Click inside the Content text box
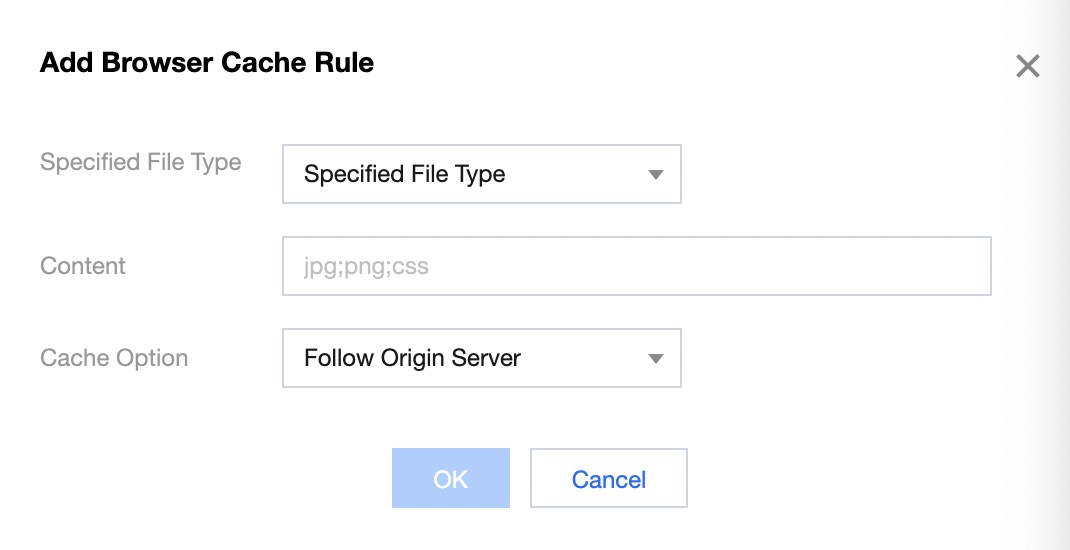This screenshot has height=550, width=1070. pyautogui.click(x=636, y=266)
